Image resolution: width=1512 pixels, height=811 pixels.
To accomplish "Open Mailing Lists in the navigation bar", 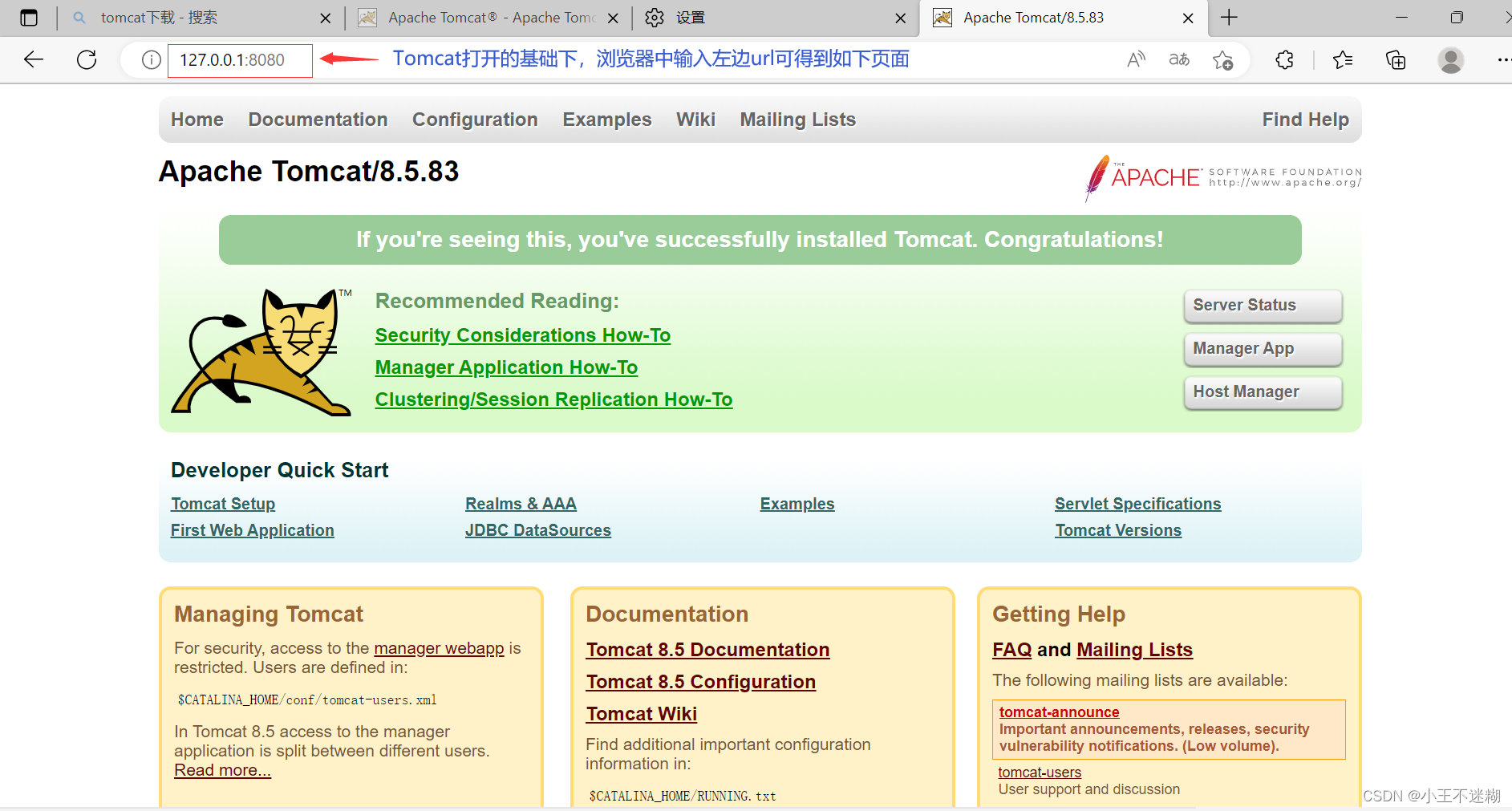I will tap(798, 120).
